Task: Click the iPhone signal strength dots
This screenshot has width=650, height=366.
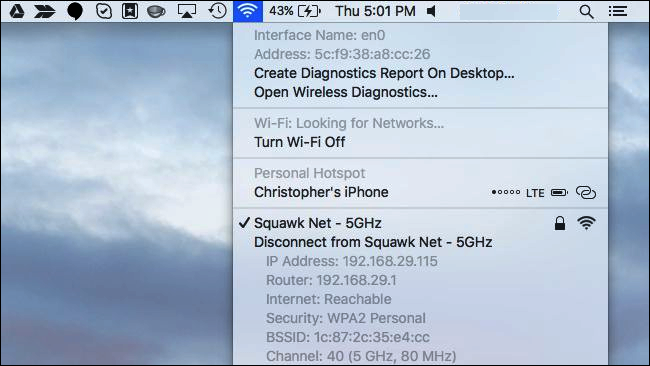Action: (x=506, y=192)
